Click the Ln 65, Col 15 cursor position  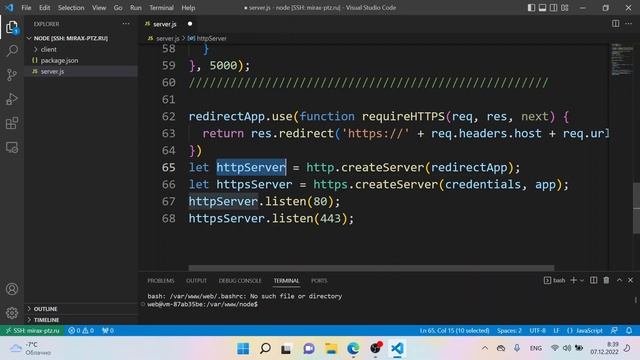[x=454, y=331]
